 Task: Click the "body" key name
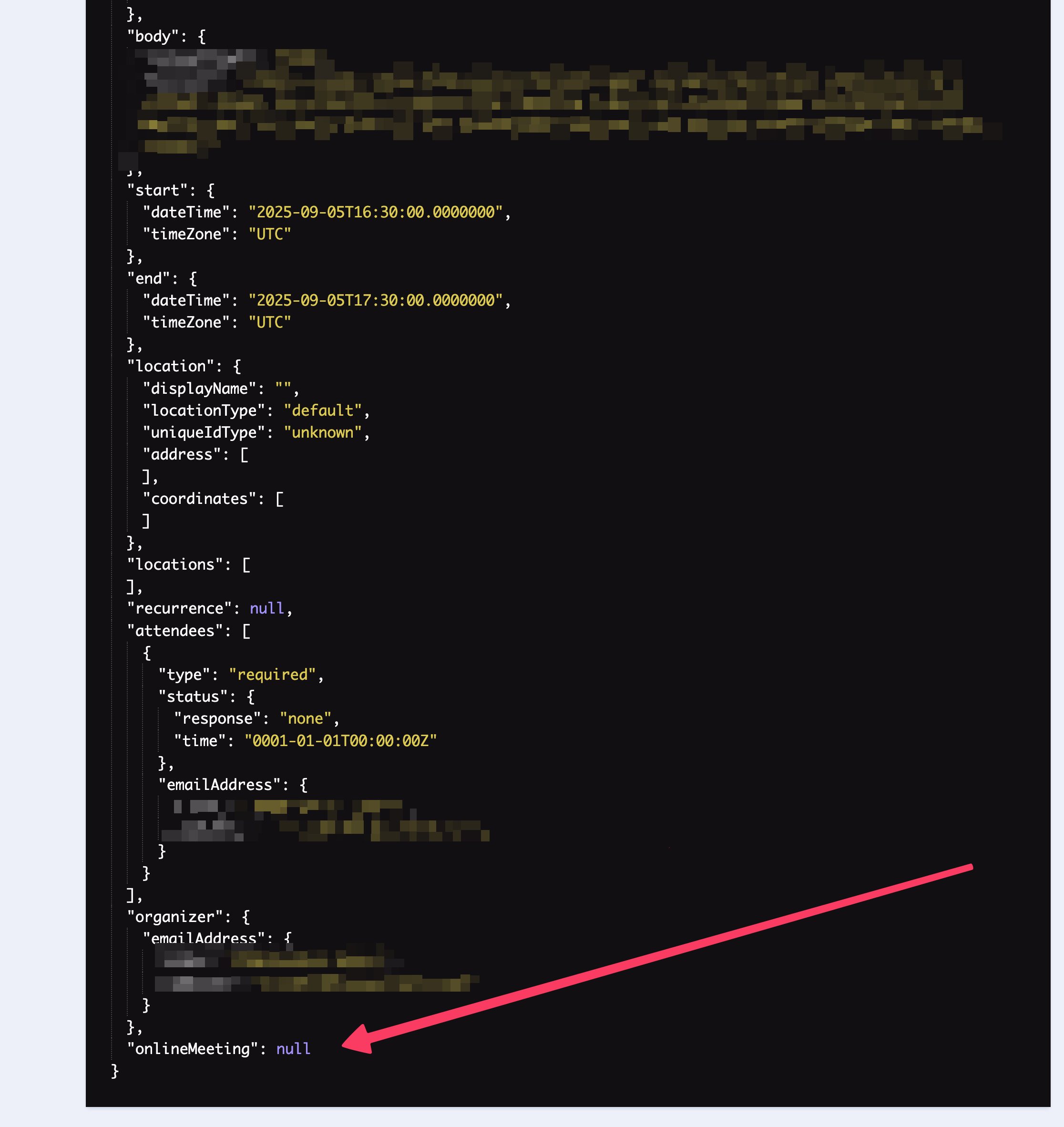pyautogui.click(x=152, y=36)
